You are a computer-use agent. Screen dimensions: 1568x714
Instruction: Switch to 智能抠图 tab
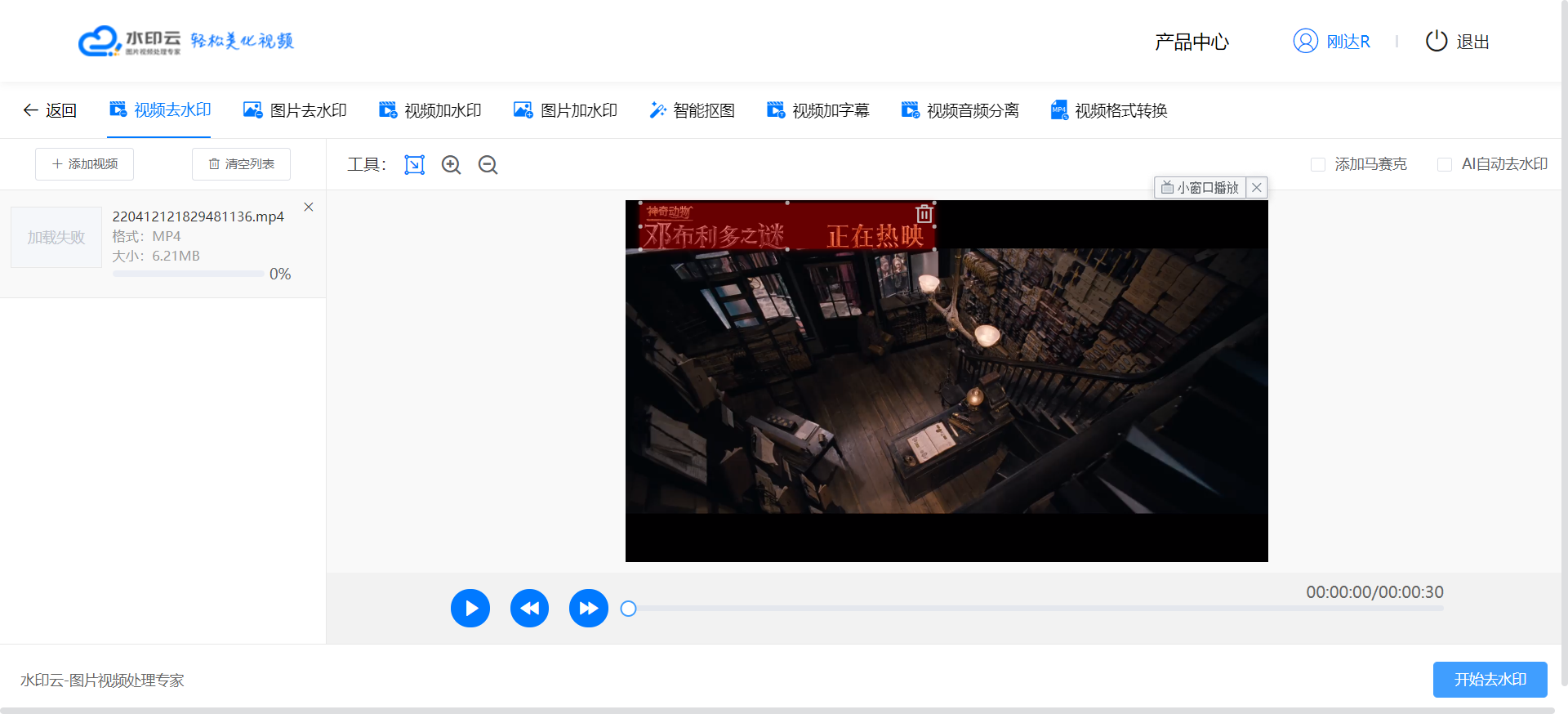point(692,110)
